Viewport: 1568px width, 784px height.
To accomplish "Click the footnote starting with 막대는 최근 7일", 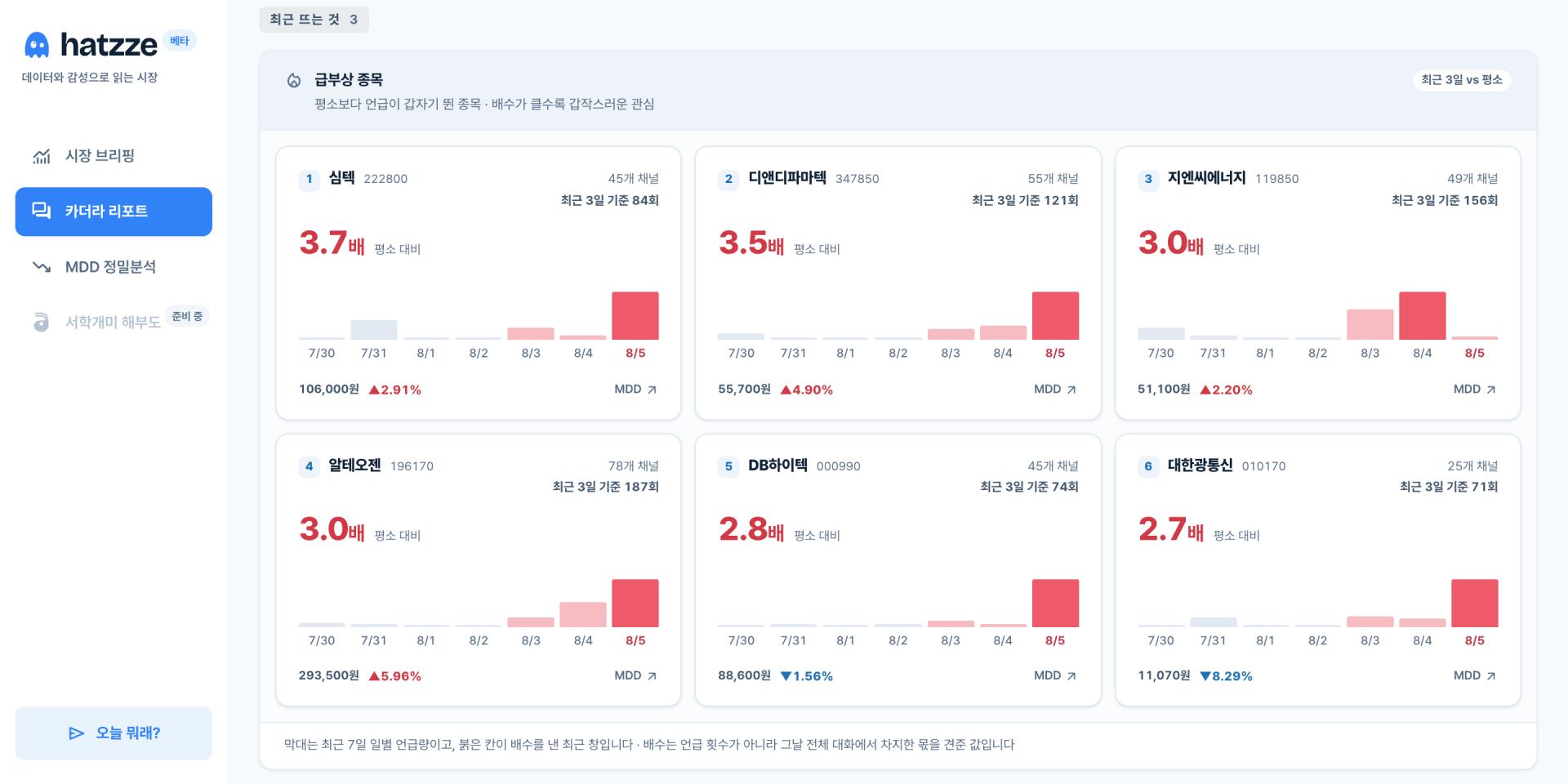I will click(x=649, y=745).
